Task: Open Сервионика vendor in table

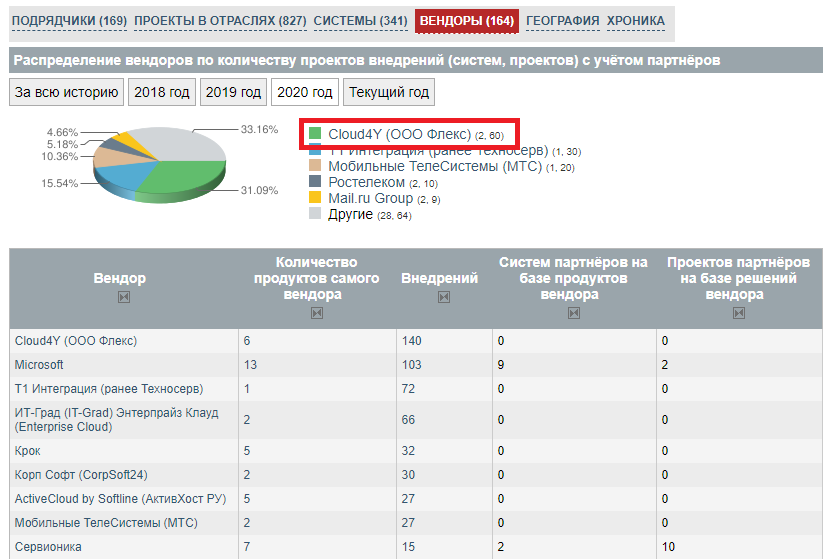Action: pos(48,546)
